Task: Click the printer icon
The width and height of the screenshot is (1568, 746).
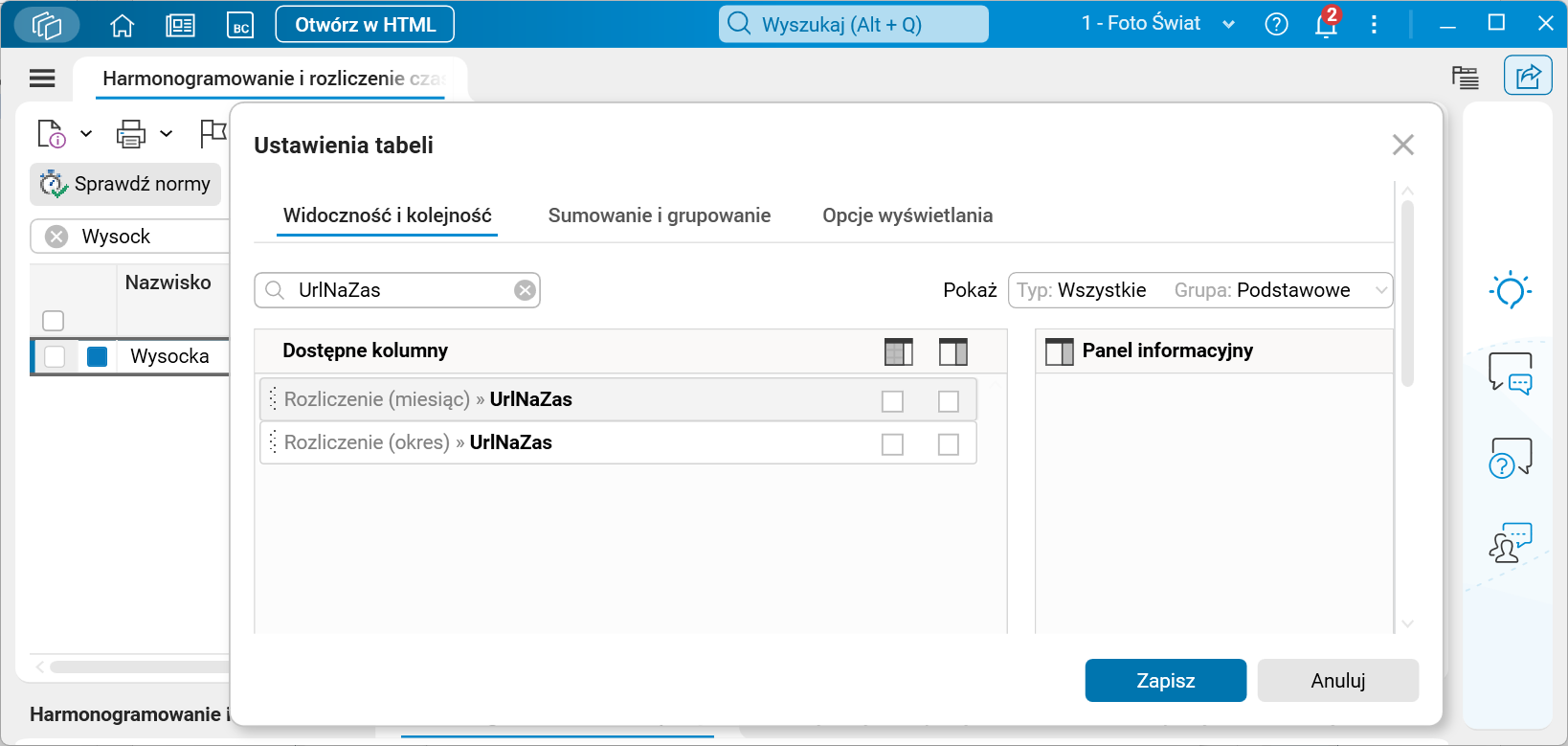Action: [x=131, y=133]
